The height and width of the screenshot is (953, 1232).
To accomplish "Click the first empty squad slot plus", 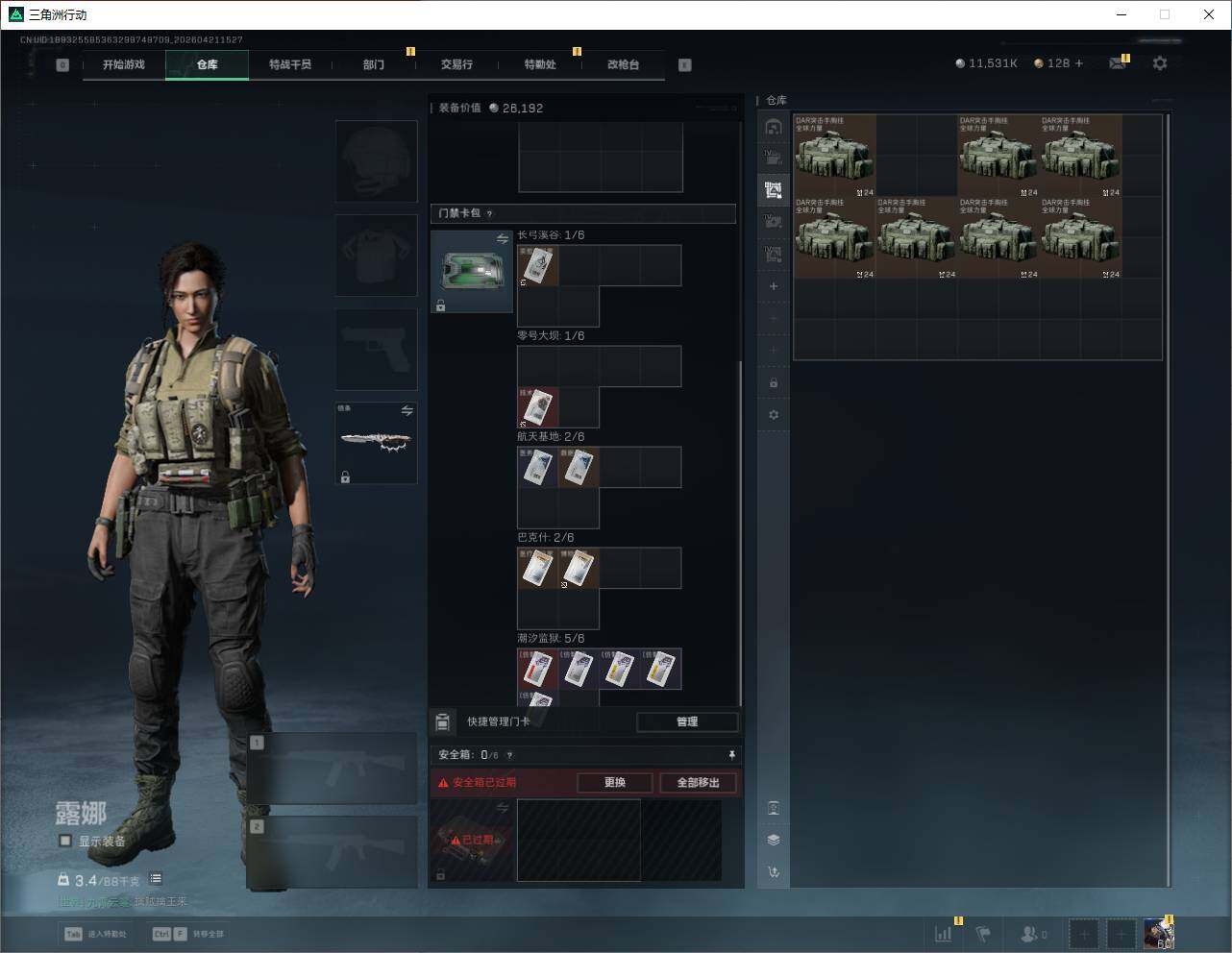I will tap(1083, 934).
